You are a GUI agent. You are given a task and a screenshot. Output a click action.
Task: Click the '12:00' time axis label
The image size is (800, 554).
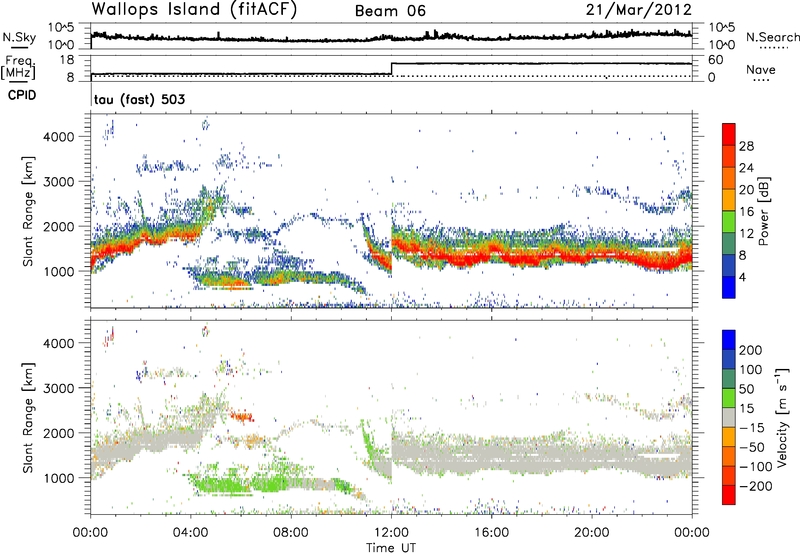(391, 533)
